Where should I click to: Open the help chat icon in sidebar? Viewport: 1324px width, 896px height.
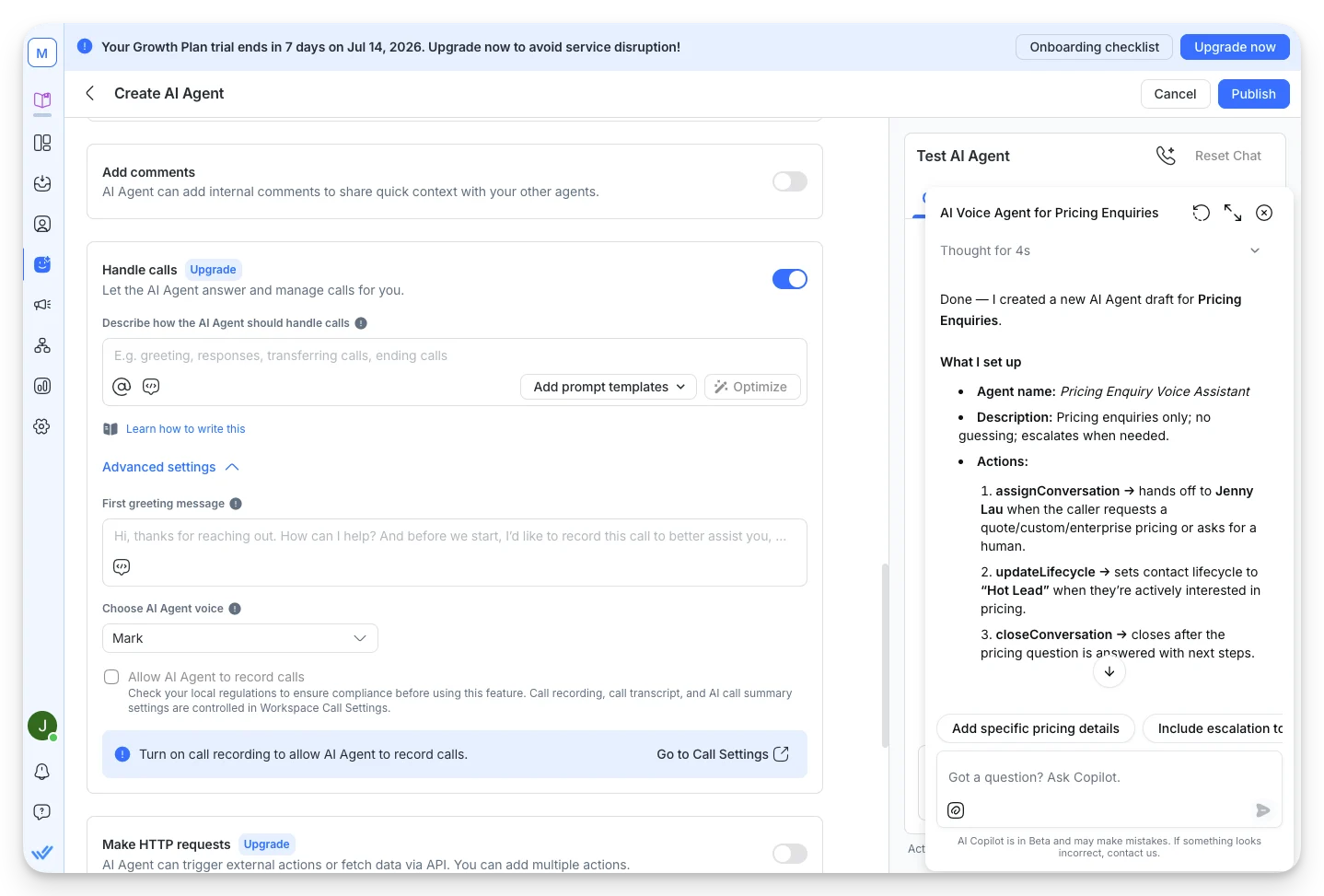pos(42,812)
